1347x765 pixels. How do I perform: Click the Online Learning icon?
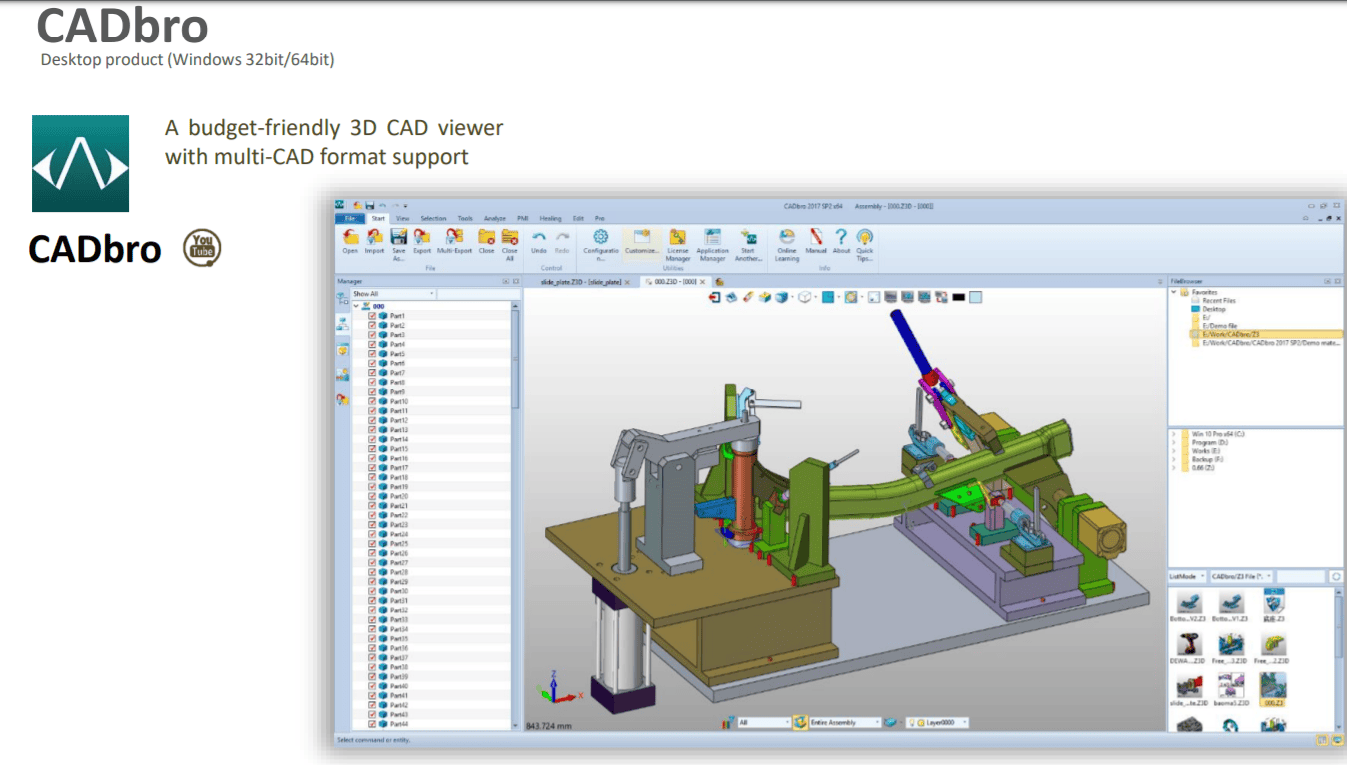(787, 238)
